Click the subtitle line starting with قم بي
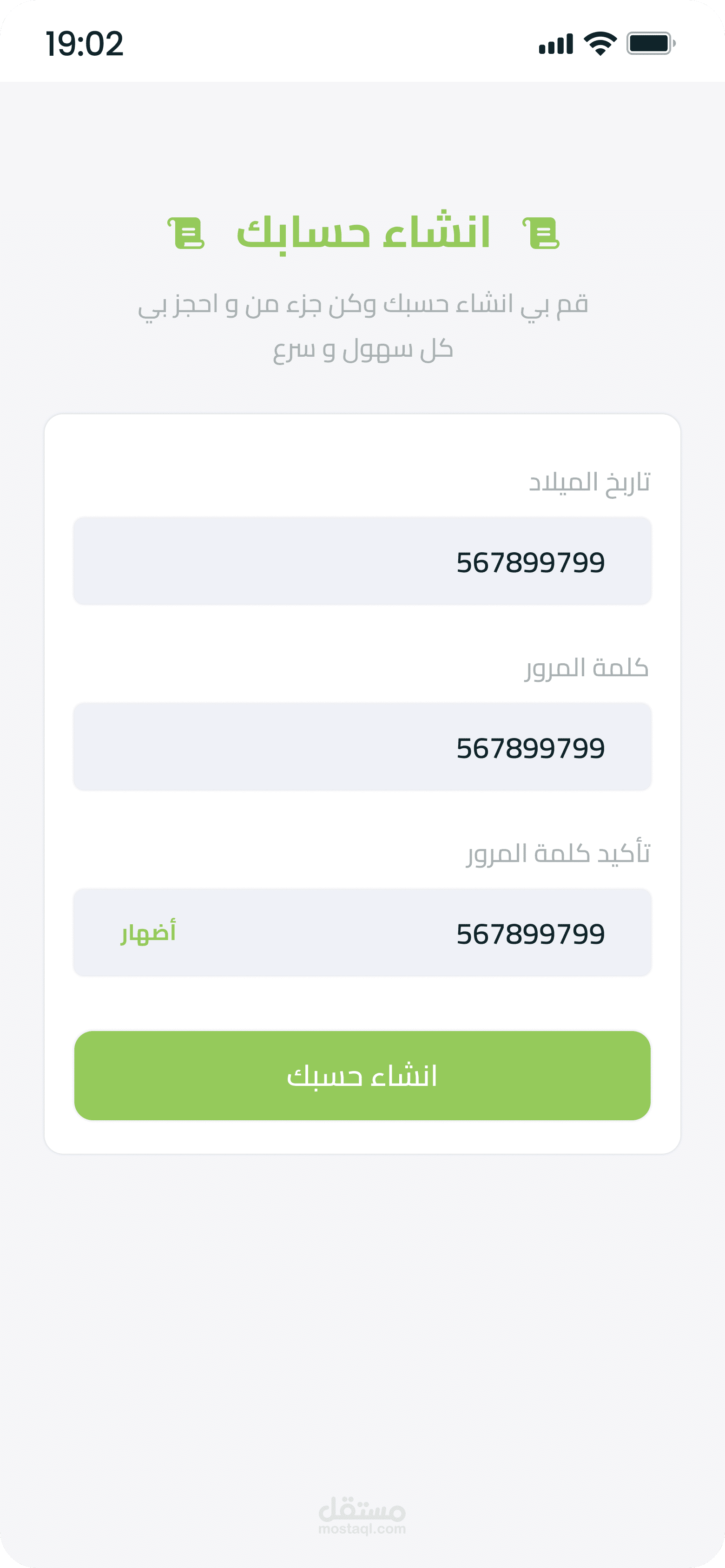725x1568 pixels. click(x=362, y=304)
